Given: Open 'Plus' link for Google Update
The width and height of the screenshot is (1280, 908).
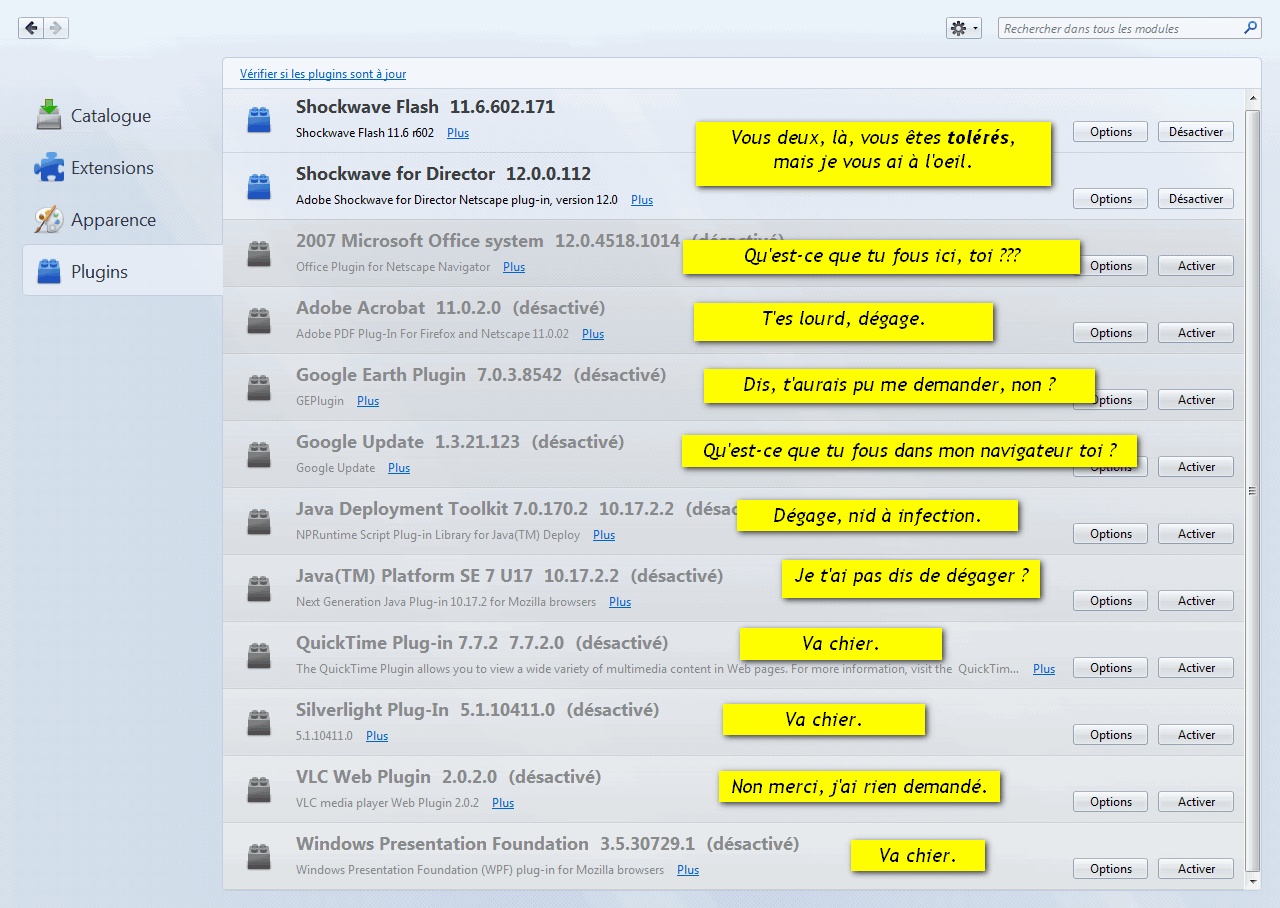Looking at the screenshot, I should (399, 468).
